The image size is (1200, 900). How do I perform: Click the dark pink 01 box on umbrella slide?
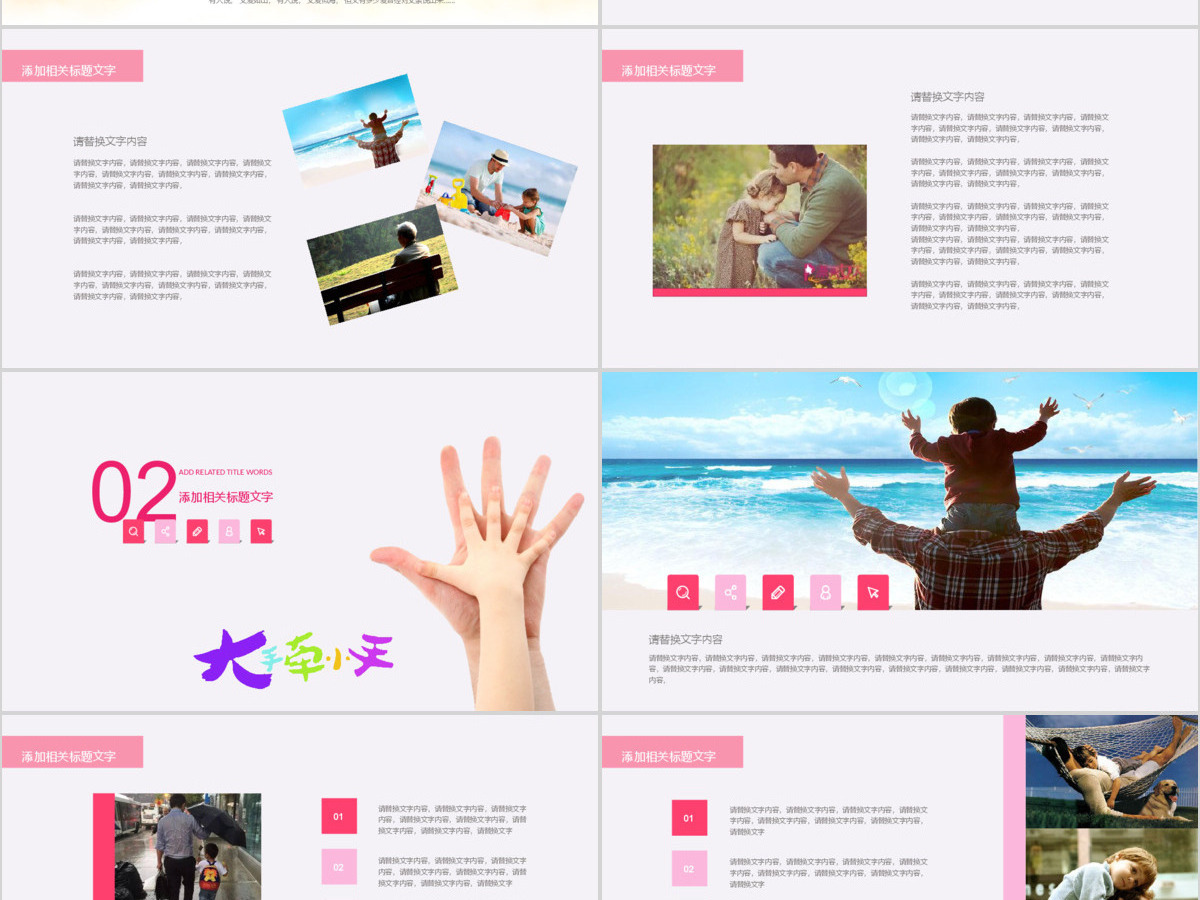click(339, 816)
